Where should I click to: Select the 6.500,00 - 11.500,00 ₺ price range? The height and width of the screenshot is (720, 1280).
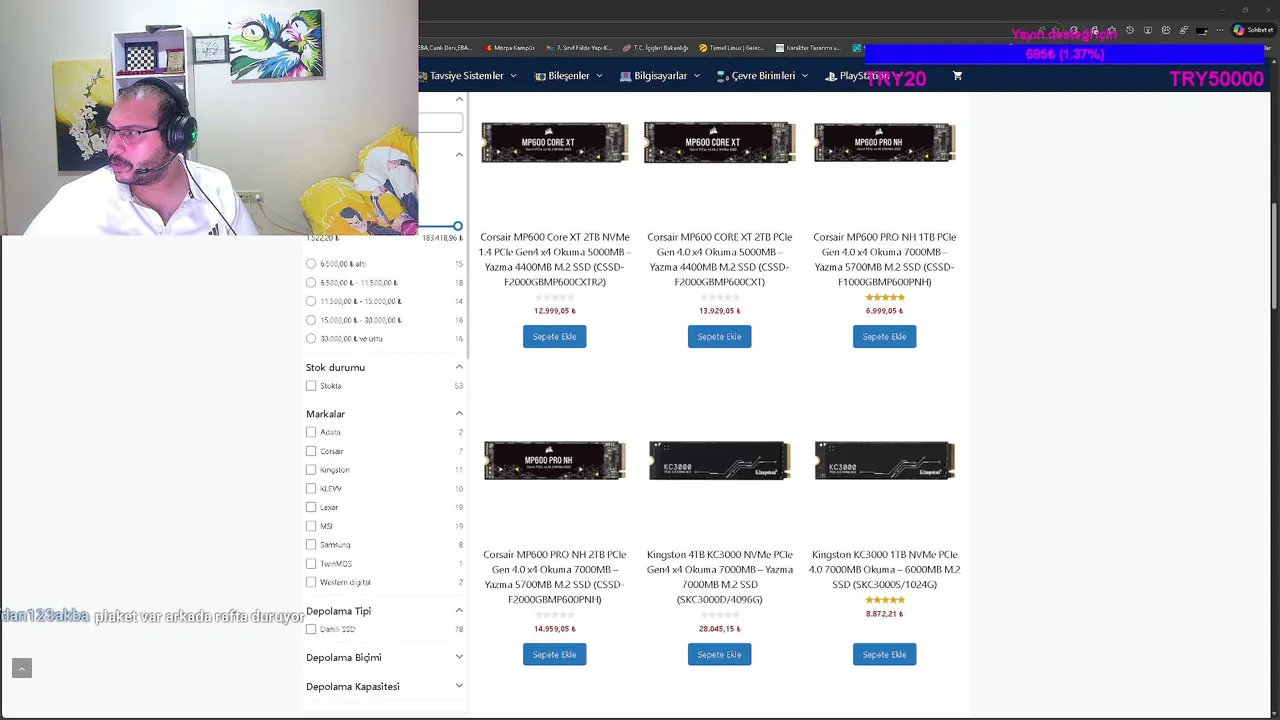[x=311, y=283]
